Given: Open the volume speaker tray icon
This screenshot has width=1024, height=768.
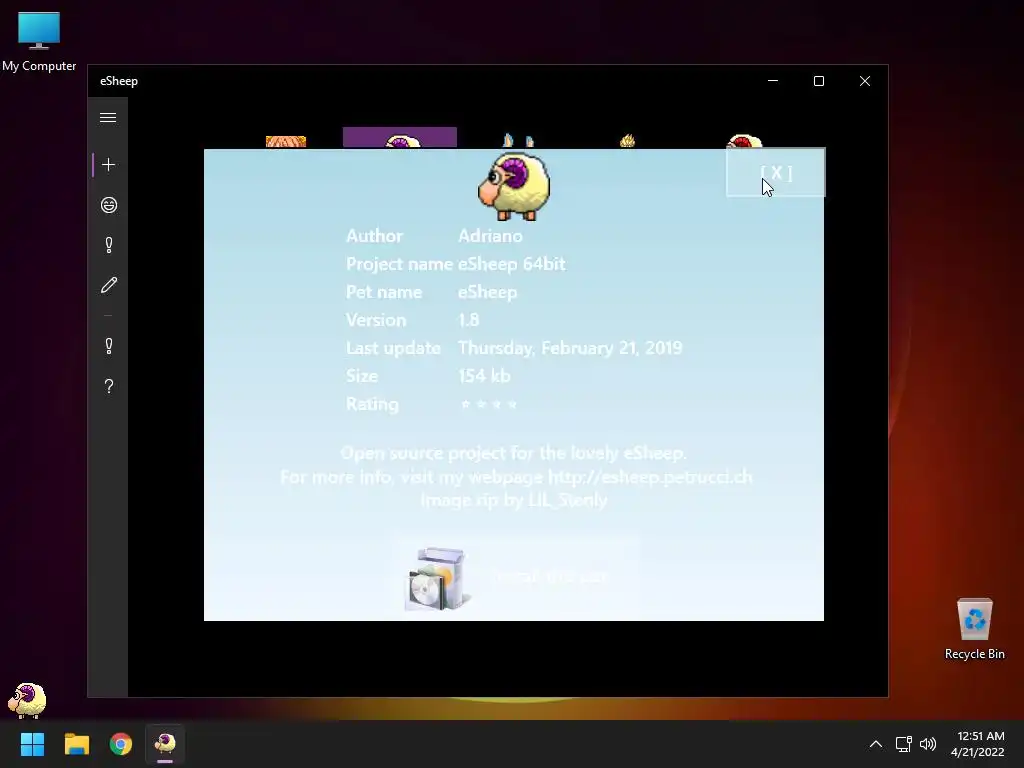Looking at the screenshot, I should pos(928,744).
